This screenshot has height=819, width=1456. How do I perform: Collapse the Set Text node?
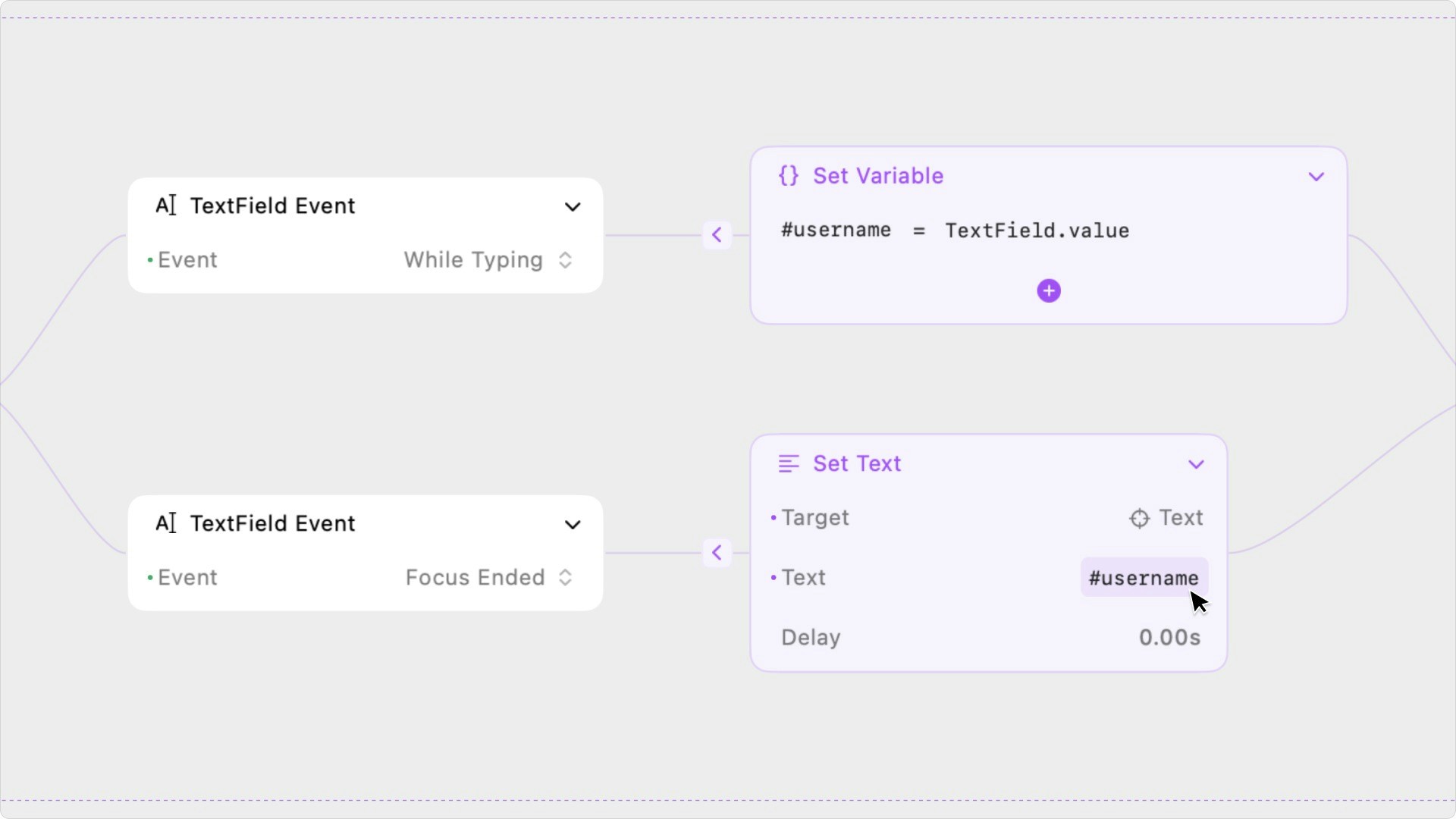[1196, 464]
